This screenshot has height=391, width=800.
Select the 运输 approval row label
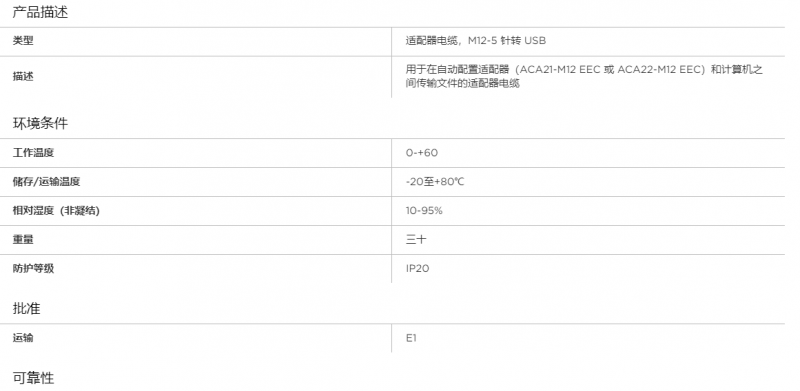point(23,338)
